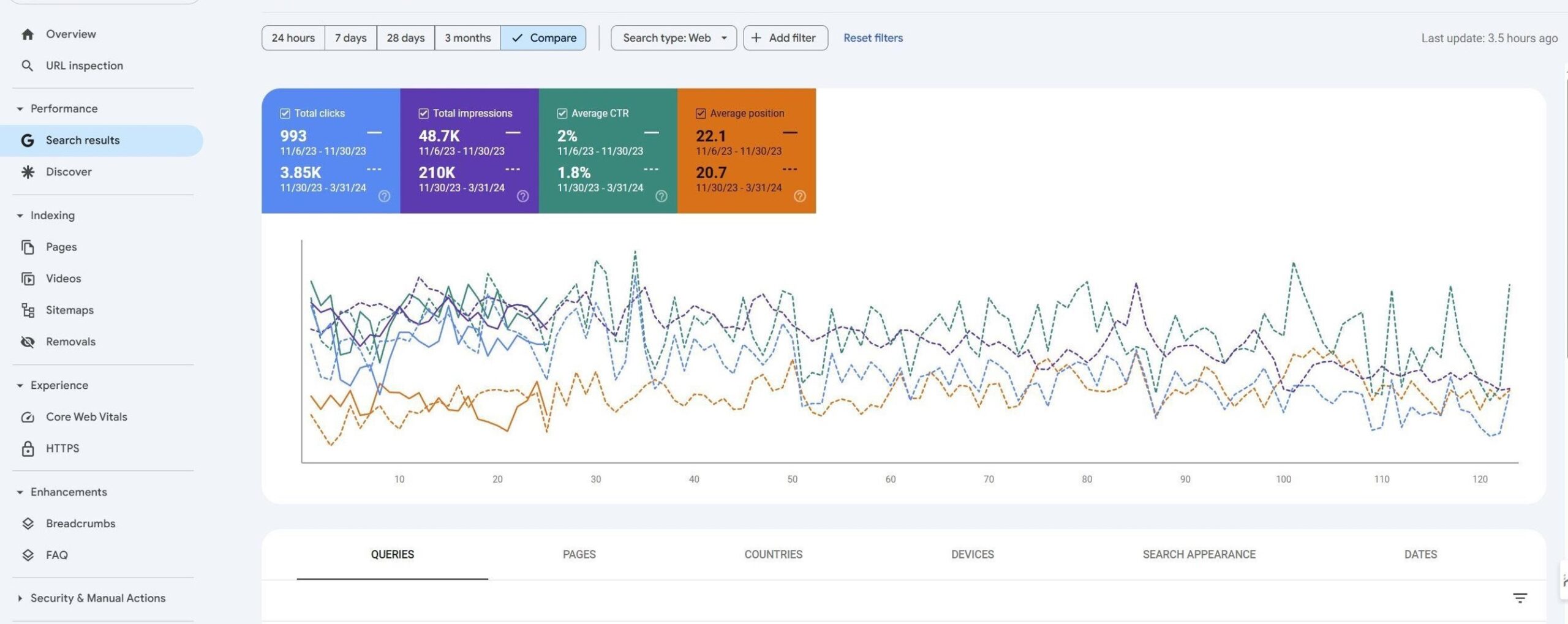Click the Removals crossed-eye icon
Screen dimensions: 1568x624
(x=28, y=342)
